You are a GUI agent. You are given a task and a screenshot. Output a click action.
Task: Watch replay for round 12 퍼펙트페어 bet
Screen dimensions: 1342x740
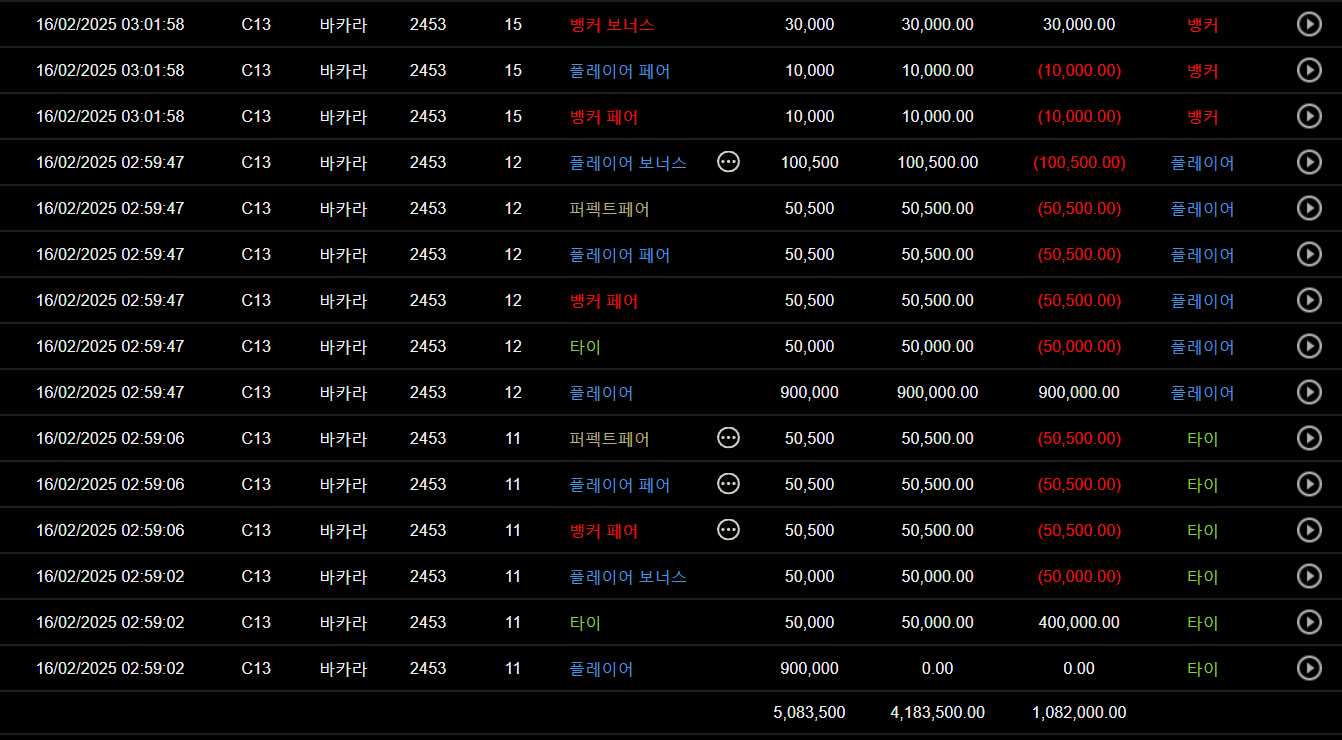1309,208
